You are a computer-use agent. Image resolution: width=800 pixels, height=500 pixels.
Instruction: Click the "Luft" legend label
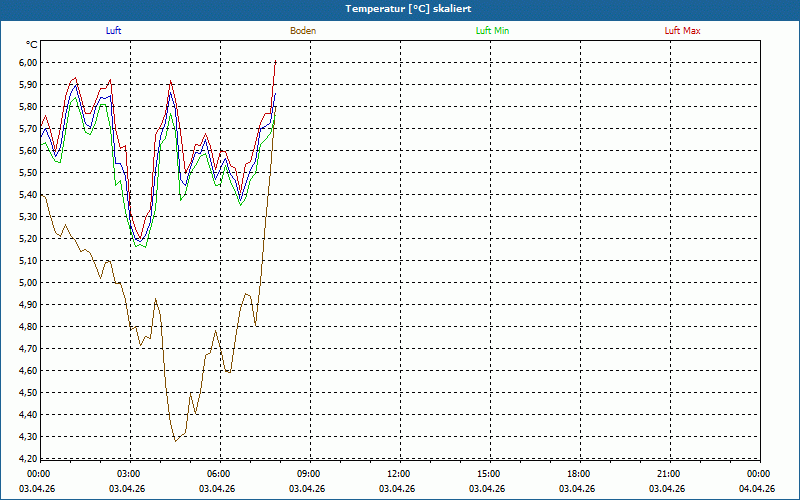pyautogui.click(x=113, y=31)
